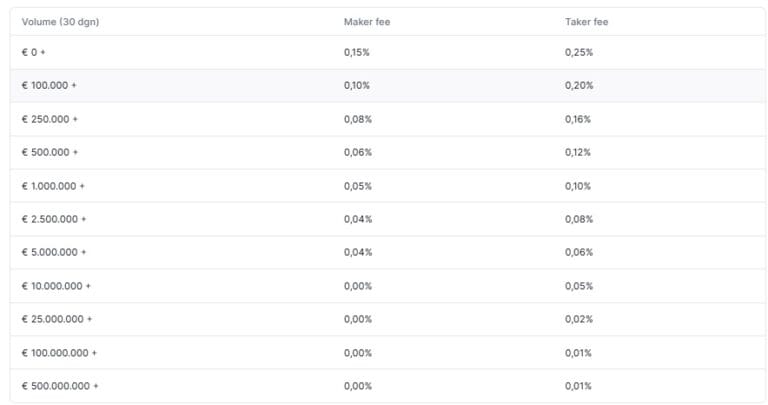This screenshot has width=768, height=405.
Task: Select the € 10.000.000 + volume tier
Action: click(x=56, y=286)
